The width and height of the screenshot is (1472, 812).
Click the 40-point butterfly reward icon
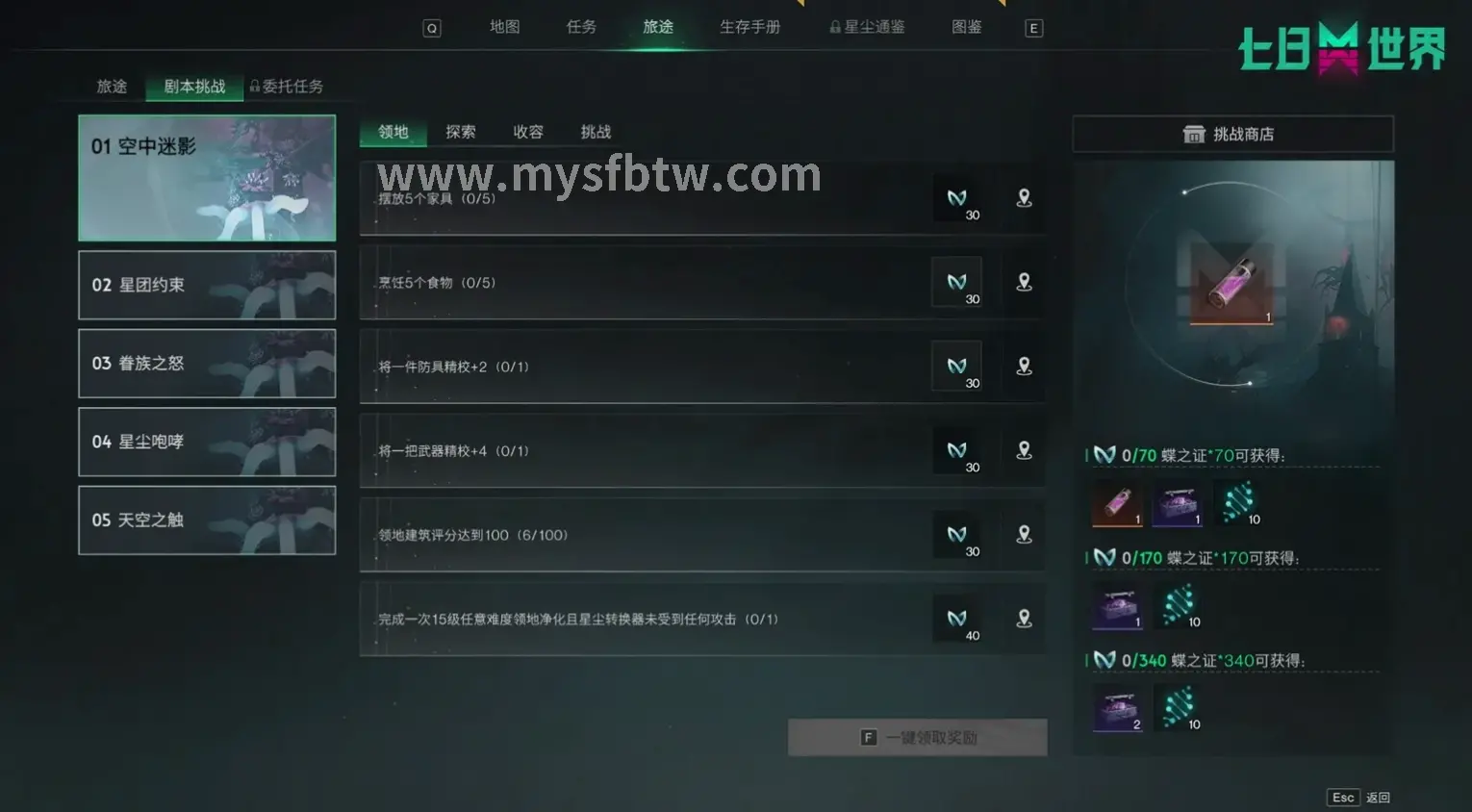[957, 619]
